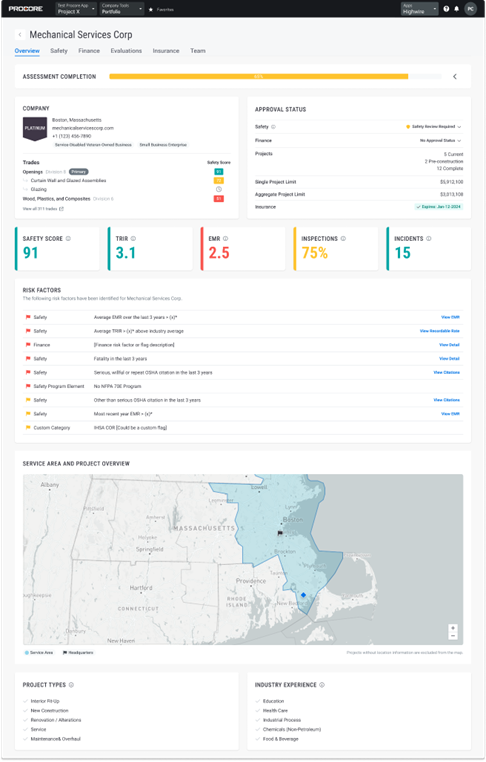
Task: Click the yellow assessment completion progress bar
Action: click(x=259, y=76)
